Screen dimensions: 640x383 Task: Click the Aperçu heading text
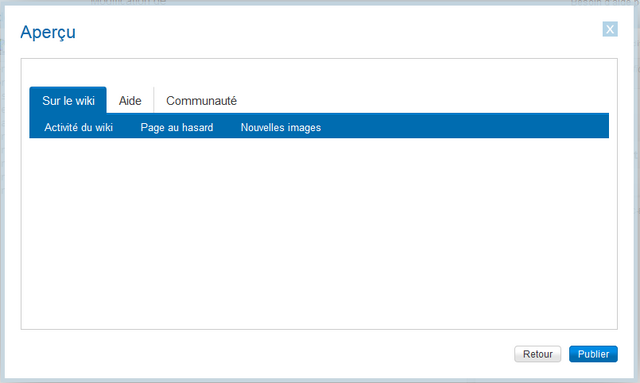pyautogui.click(x=48, y=32)
